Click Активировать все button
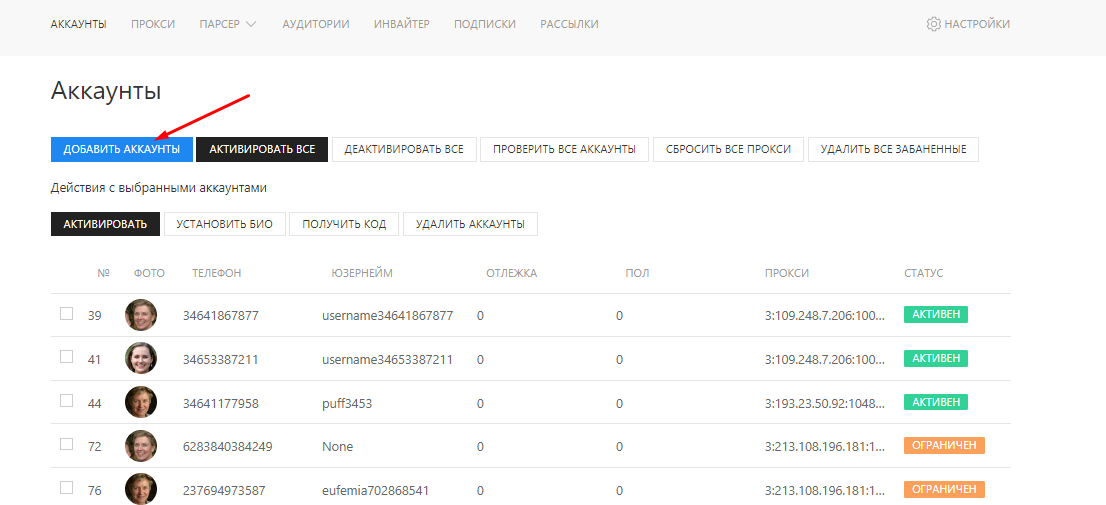 pos(262,149)
